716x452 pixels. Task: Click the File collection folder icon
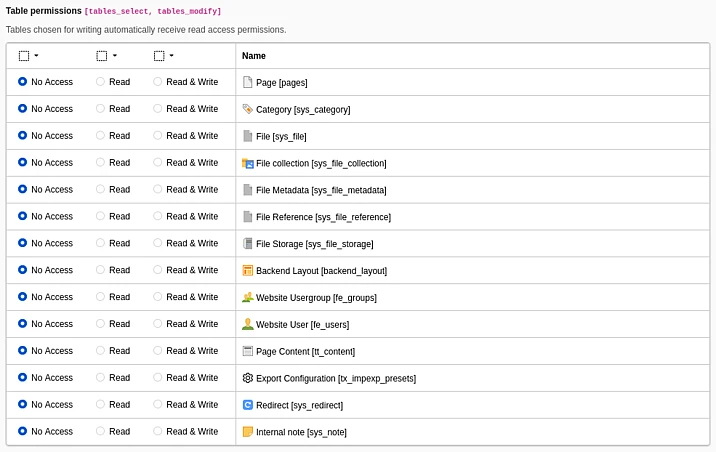pyautogui.click(x=248, y=163)
